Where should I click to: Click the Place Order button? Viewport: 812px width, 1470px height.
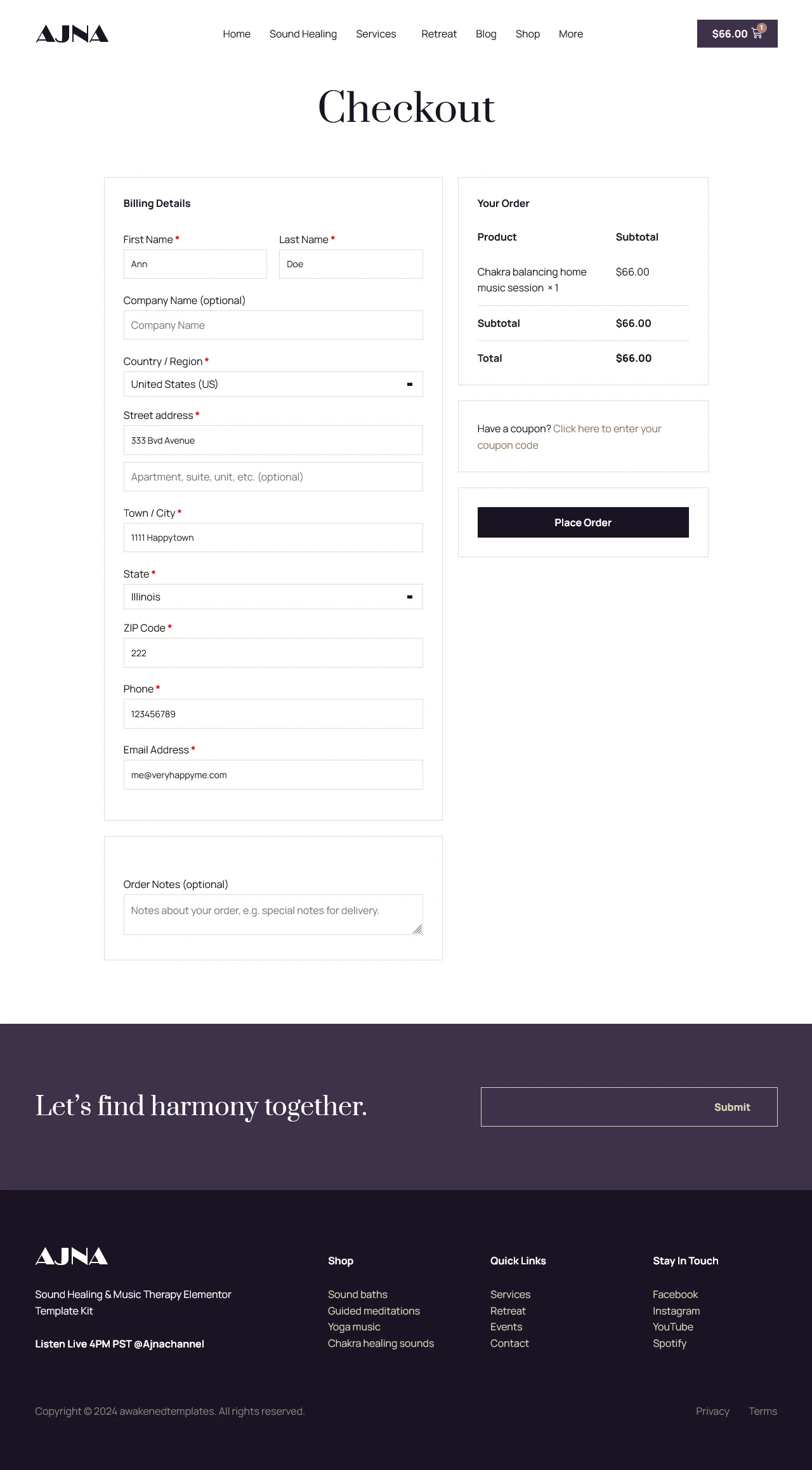coord(583,522)
